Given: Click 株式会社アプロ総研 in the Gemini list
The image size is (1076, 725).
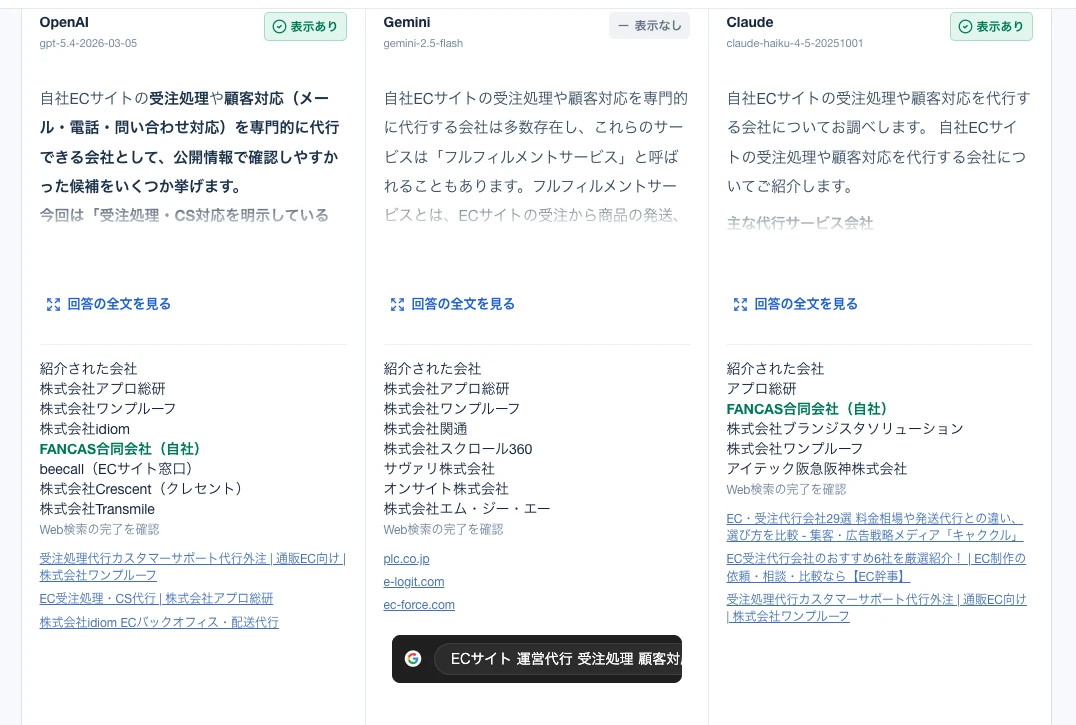Looking at the screenshot, I should (x=447, y=389).
